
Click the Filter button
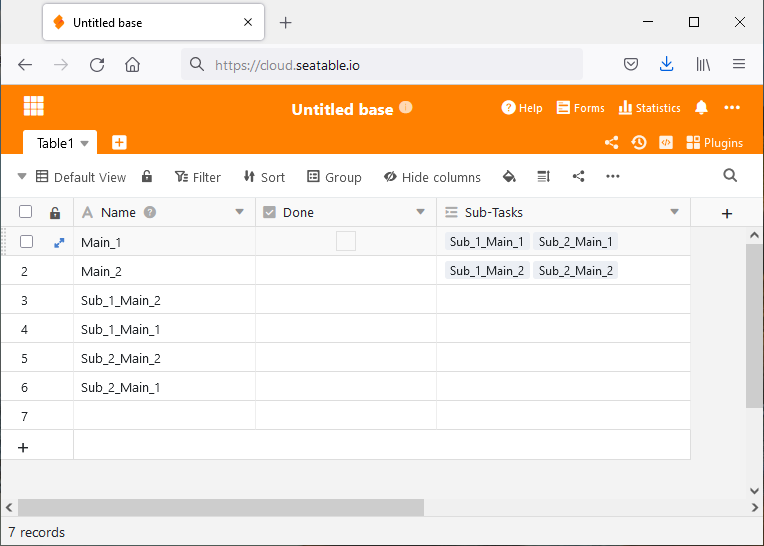(x=197, y=177)
